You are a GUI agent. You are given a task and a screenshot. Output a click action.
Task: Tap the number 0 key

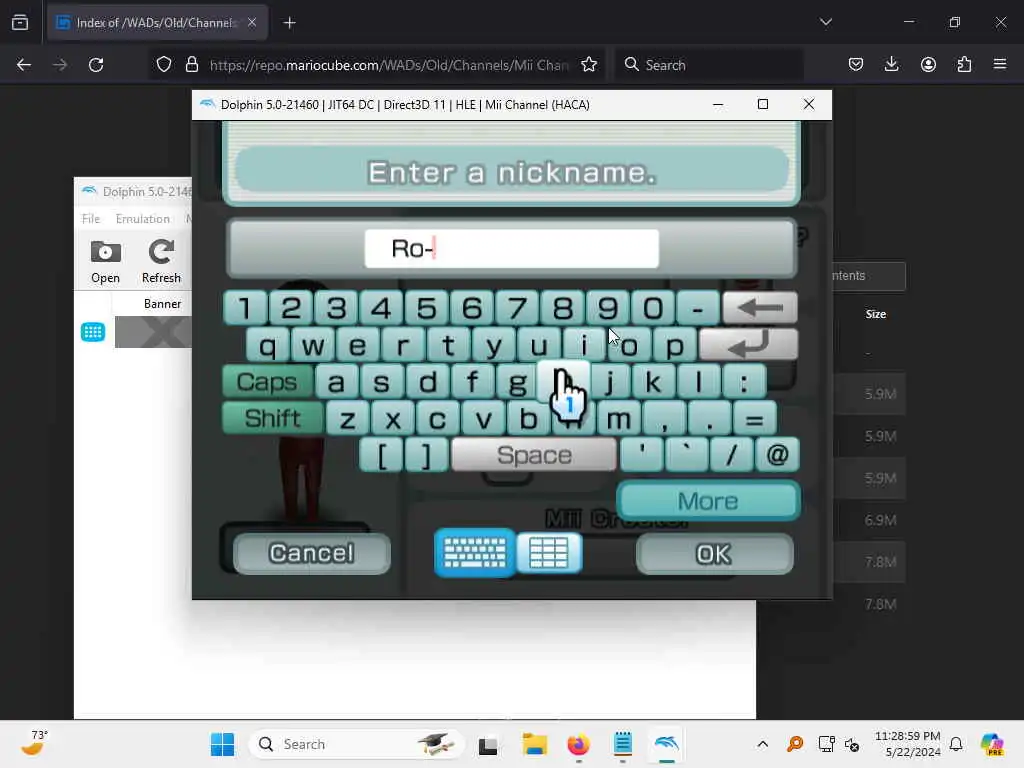click(652, 308)
